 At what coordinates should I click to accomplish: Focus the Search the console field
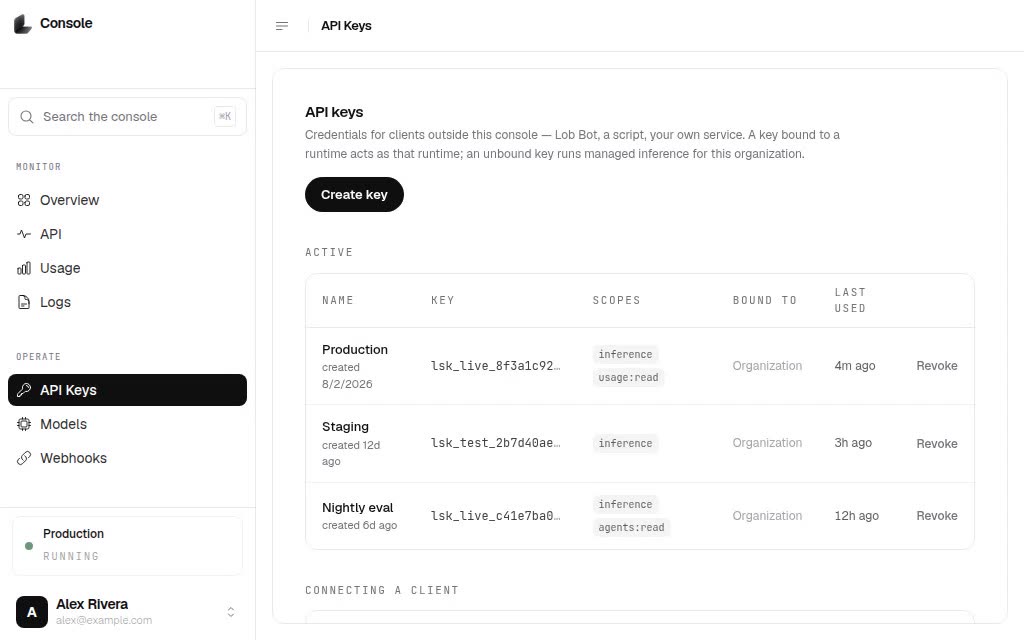point(127,117)
